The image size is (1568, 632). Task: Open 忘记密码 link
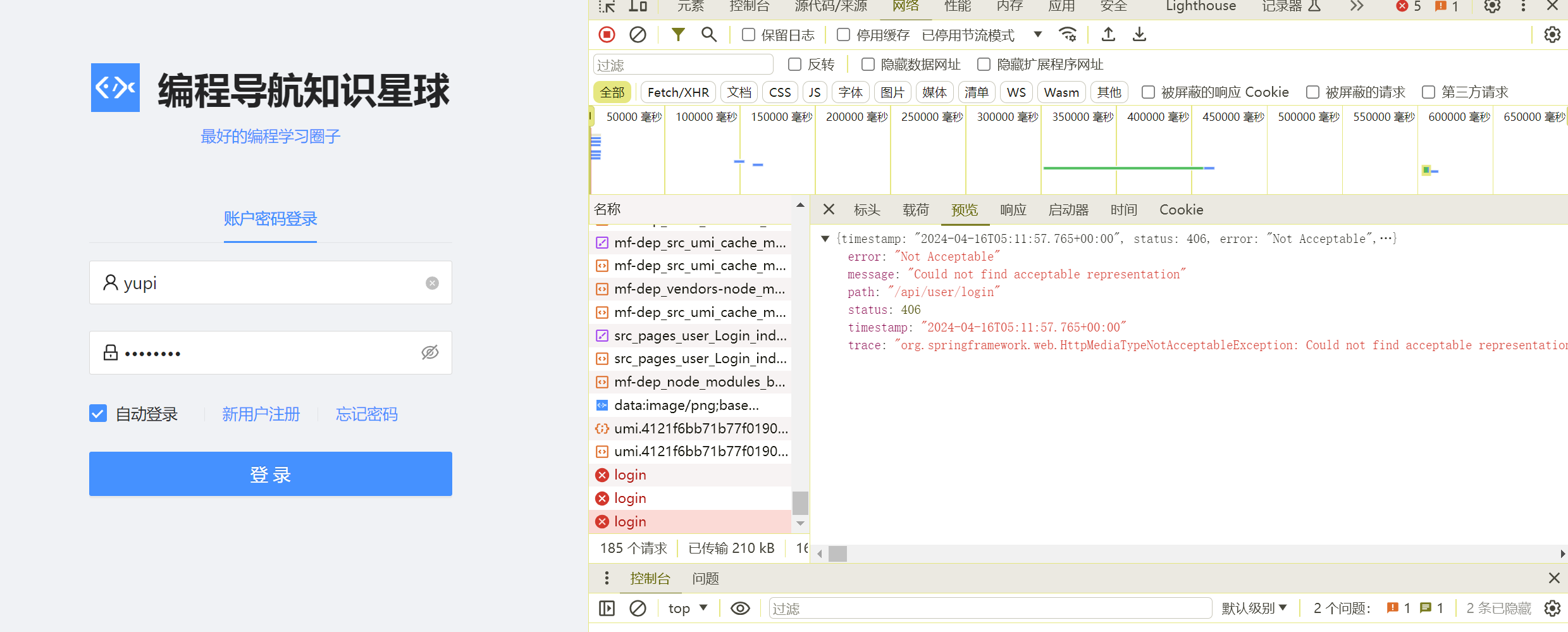(x=366, y=414)
